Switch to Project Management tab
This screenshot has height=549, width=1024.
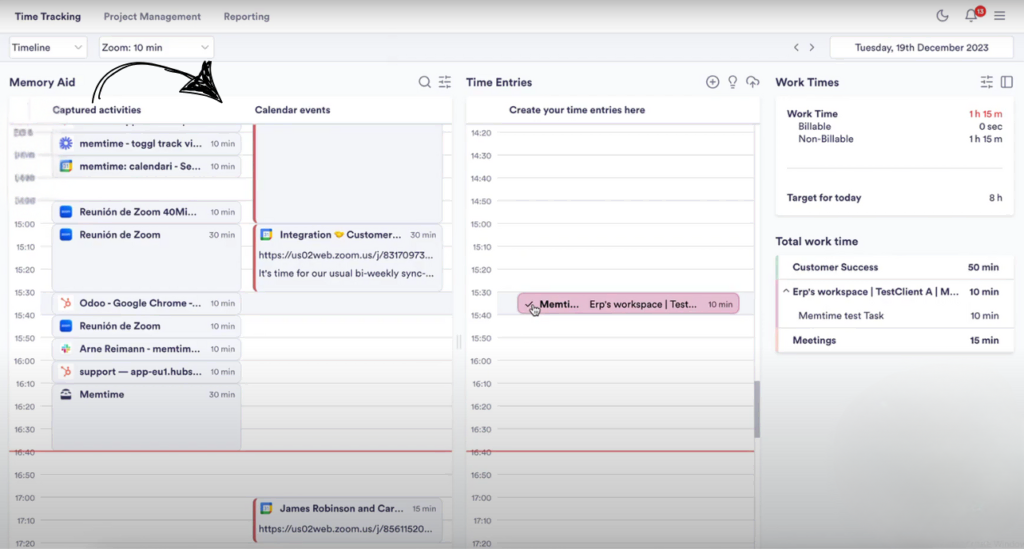[x=152, y=17]
